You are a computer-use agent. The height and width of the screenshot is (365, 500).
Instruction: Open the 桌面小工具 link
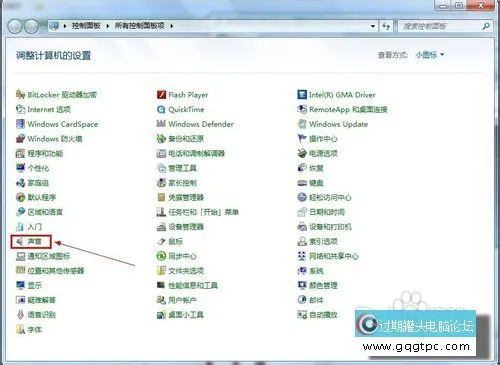coord(186,315)
